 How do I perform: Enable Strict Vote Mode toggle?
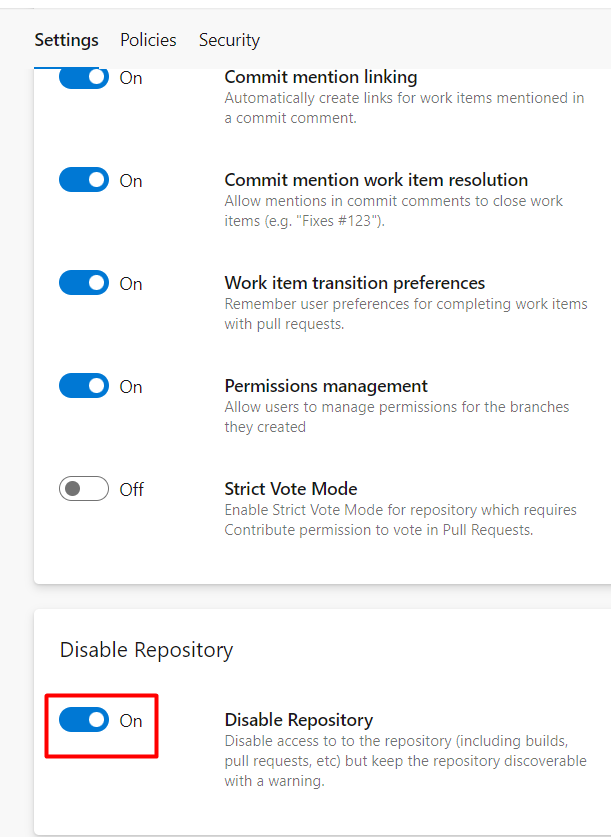pos(84,488)
